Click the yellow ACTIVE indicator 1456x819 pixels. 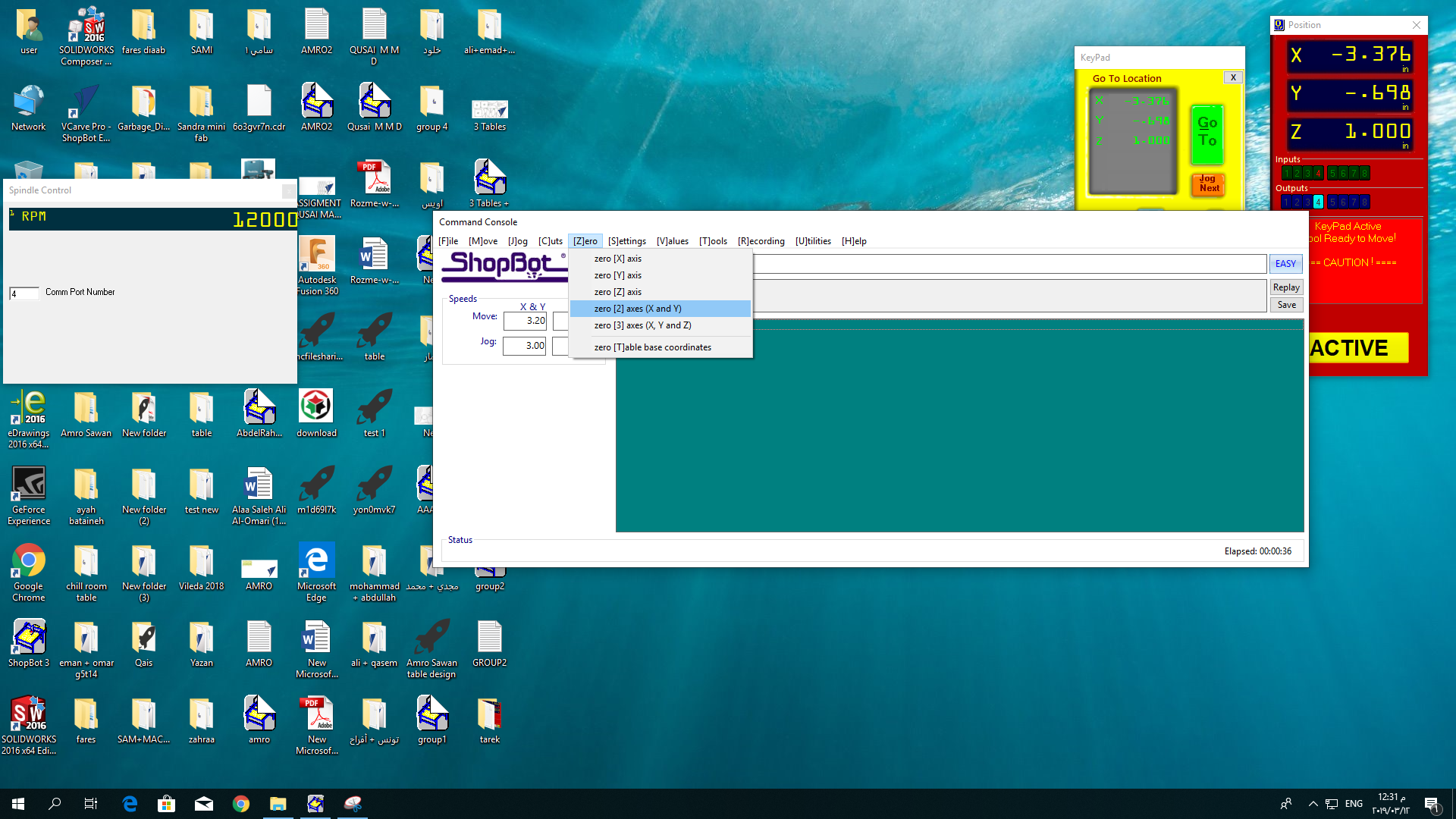(1357, 348)
